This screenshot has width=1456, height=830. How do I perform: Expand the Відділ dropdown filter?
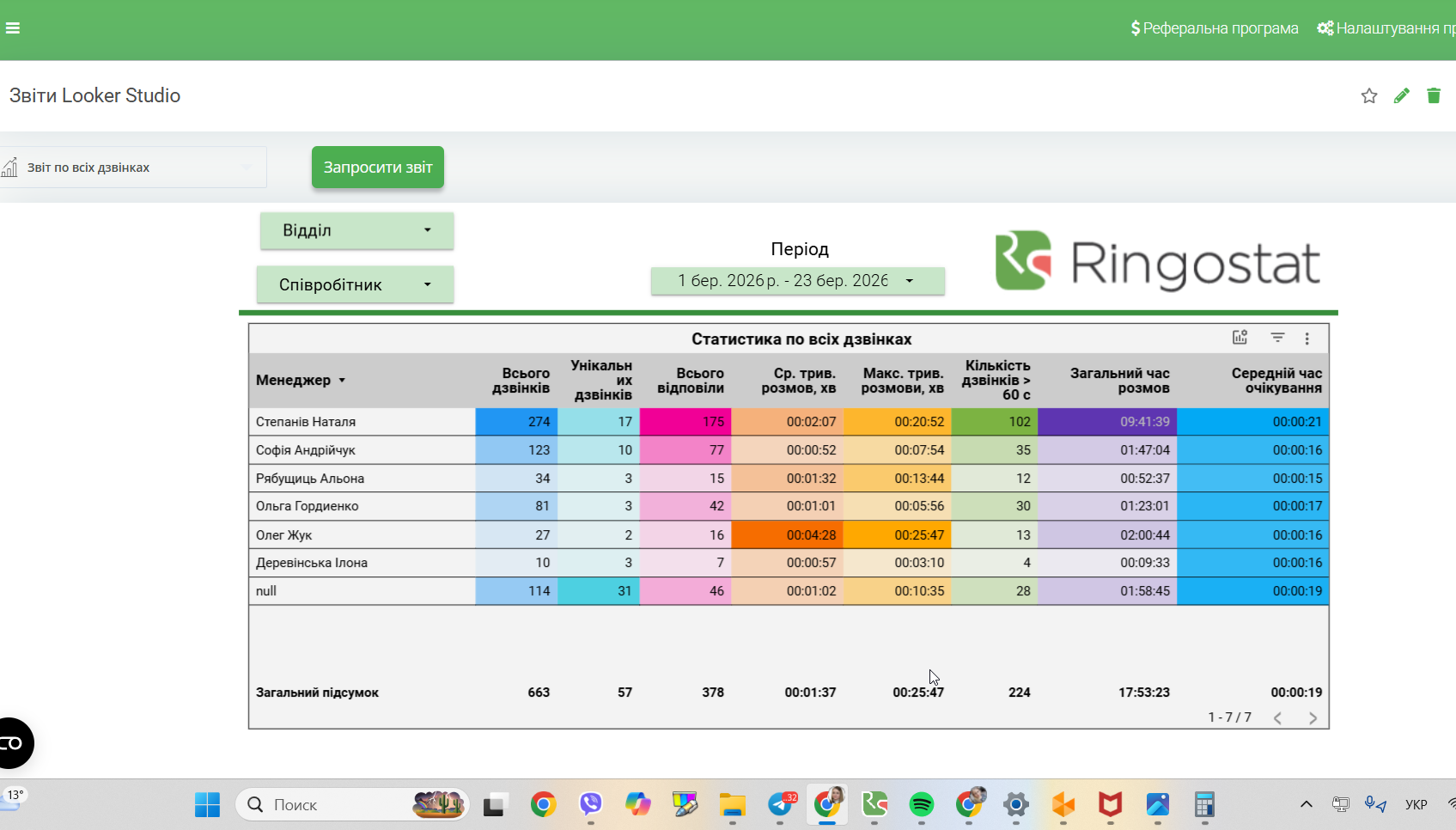pyautogui.click(x=357, y=230)
